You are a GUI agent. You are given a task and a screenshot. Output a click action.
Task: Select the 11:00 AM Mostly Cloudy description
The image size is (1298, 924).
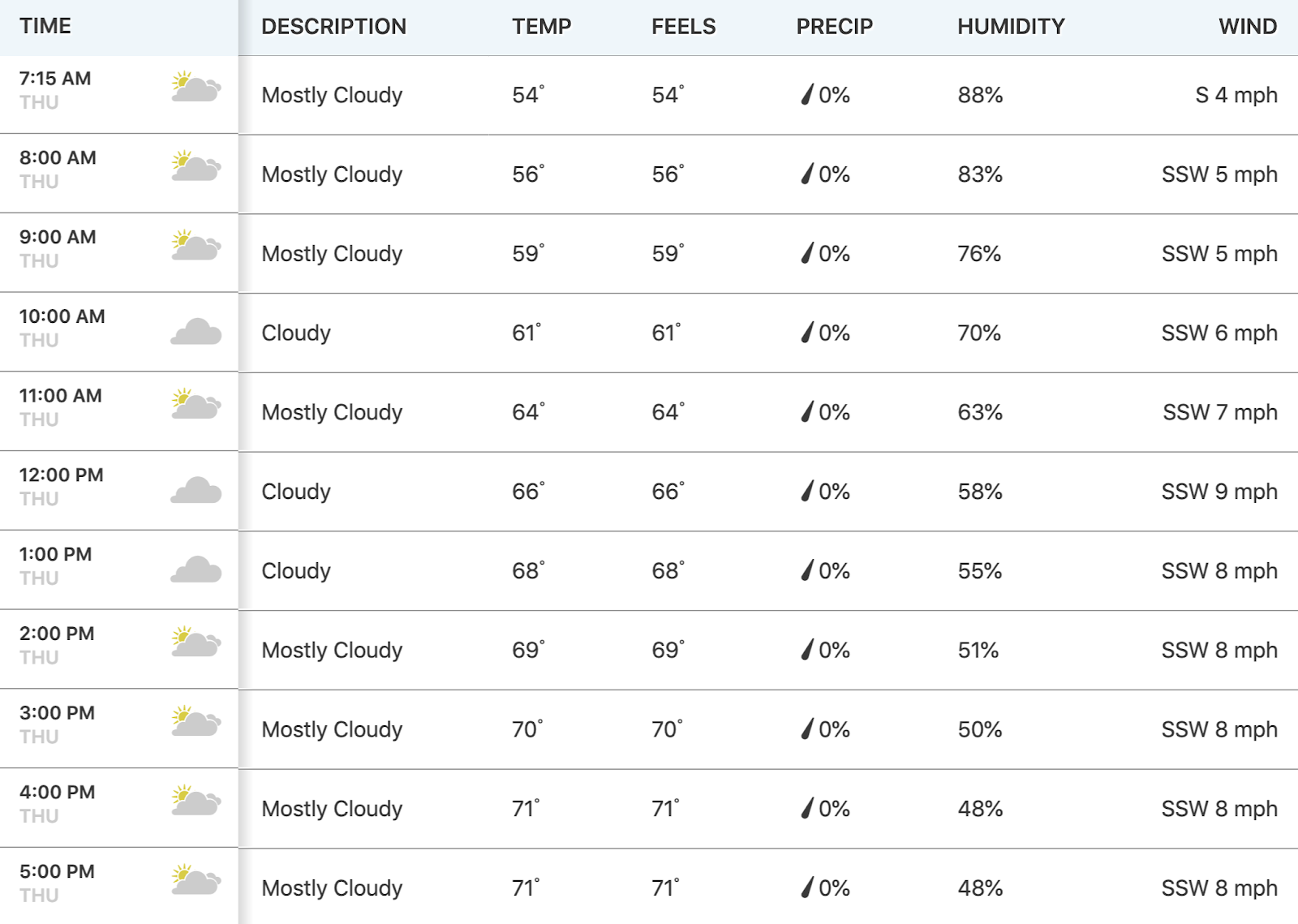[x=332, y=413]
